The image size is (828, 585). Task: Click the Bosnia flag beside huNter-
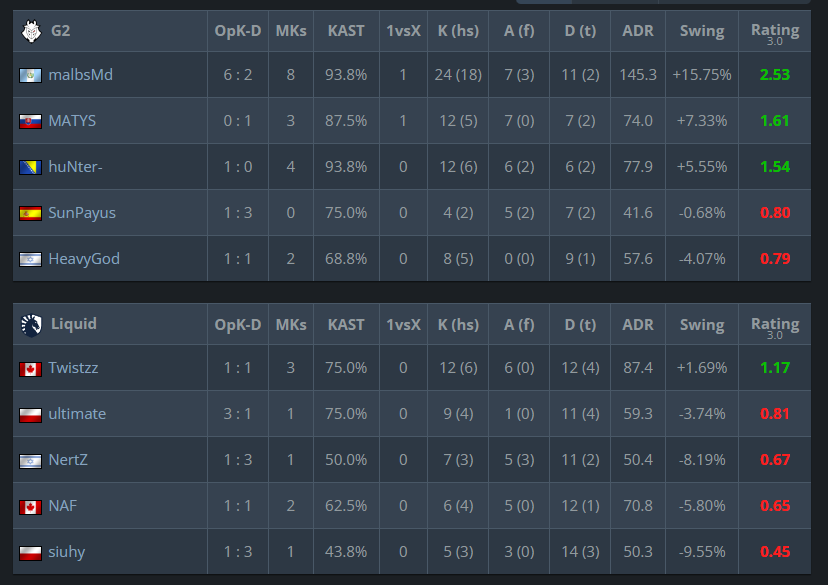pyautogui.click(x=31, y=168)
